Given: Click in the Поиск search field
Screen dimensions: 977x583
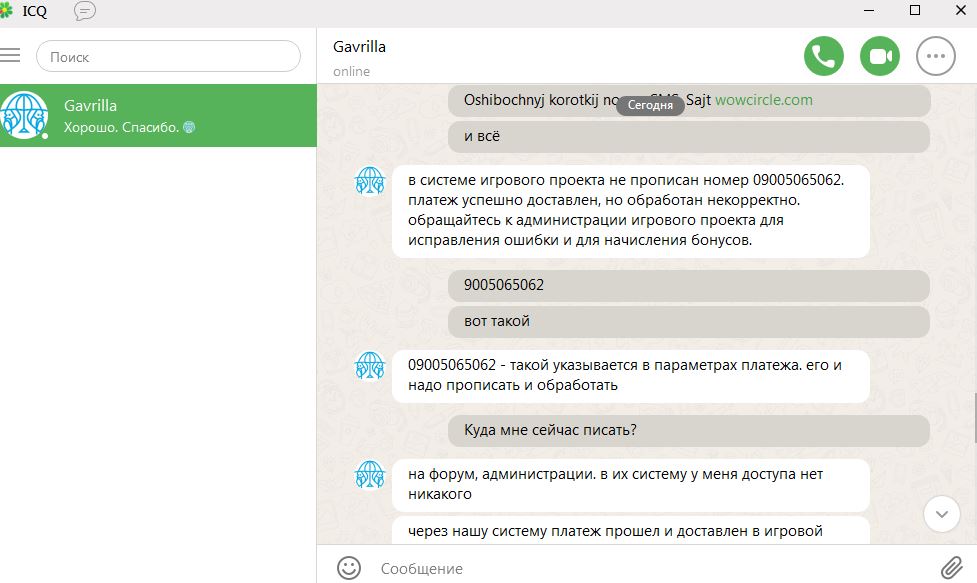Looking at the screenshot, I should [168, 57].
